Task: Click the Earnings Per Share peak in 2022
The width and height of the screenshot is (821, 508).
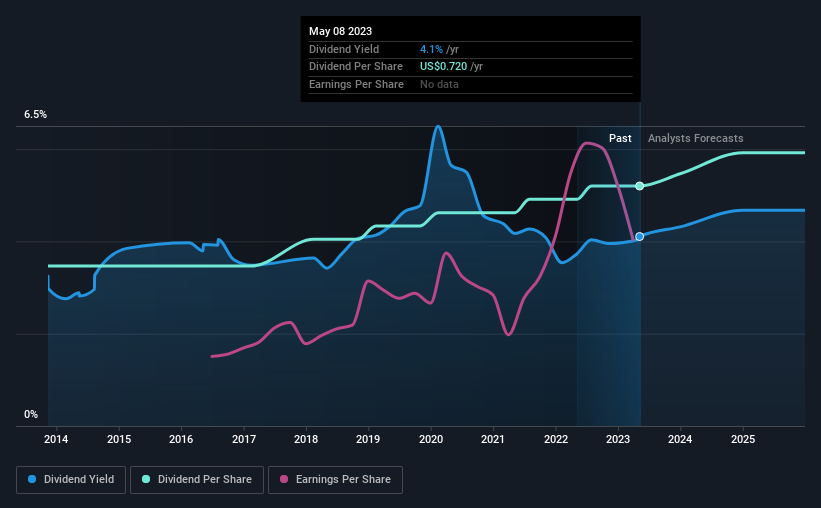Action: tap(588, 143)
